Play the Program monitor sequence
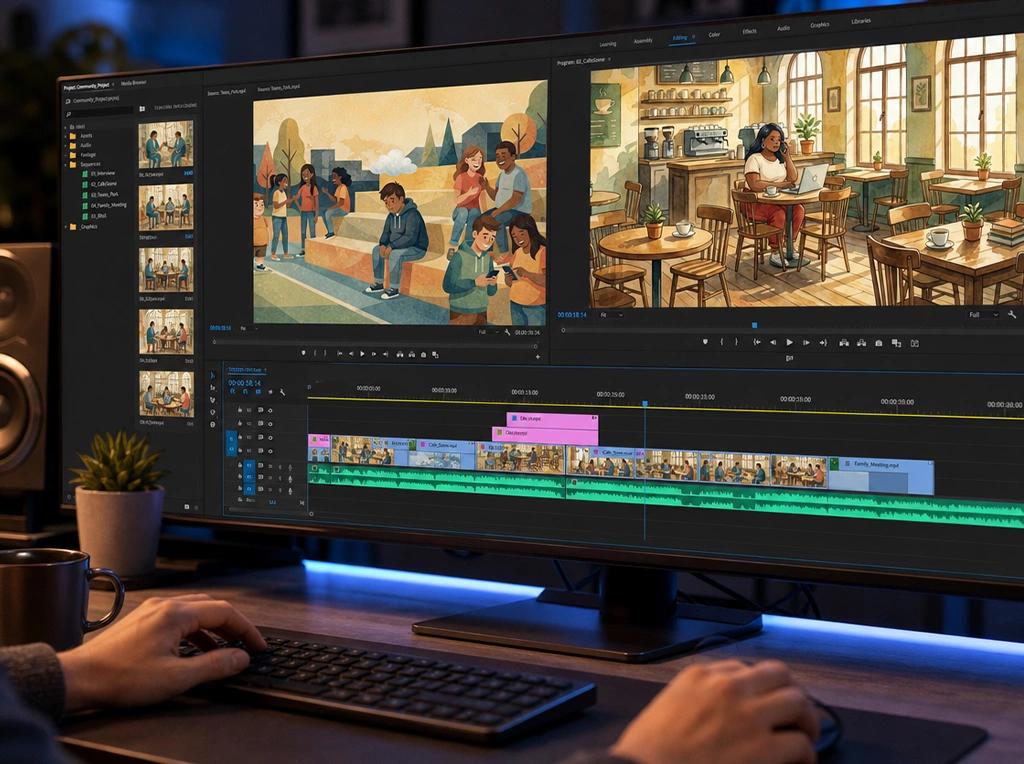Image resolution: width=1024 pixels, height=764 pixels. point(790,342)
